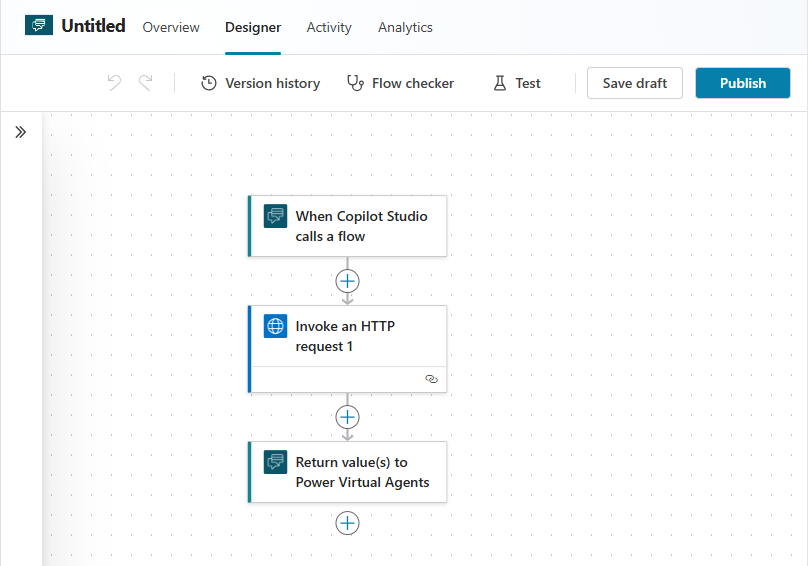
Task: Click the Version history clock icon
Action: 209,83
